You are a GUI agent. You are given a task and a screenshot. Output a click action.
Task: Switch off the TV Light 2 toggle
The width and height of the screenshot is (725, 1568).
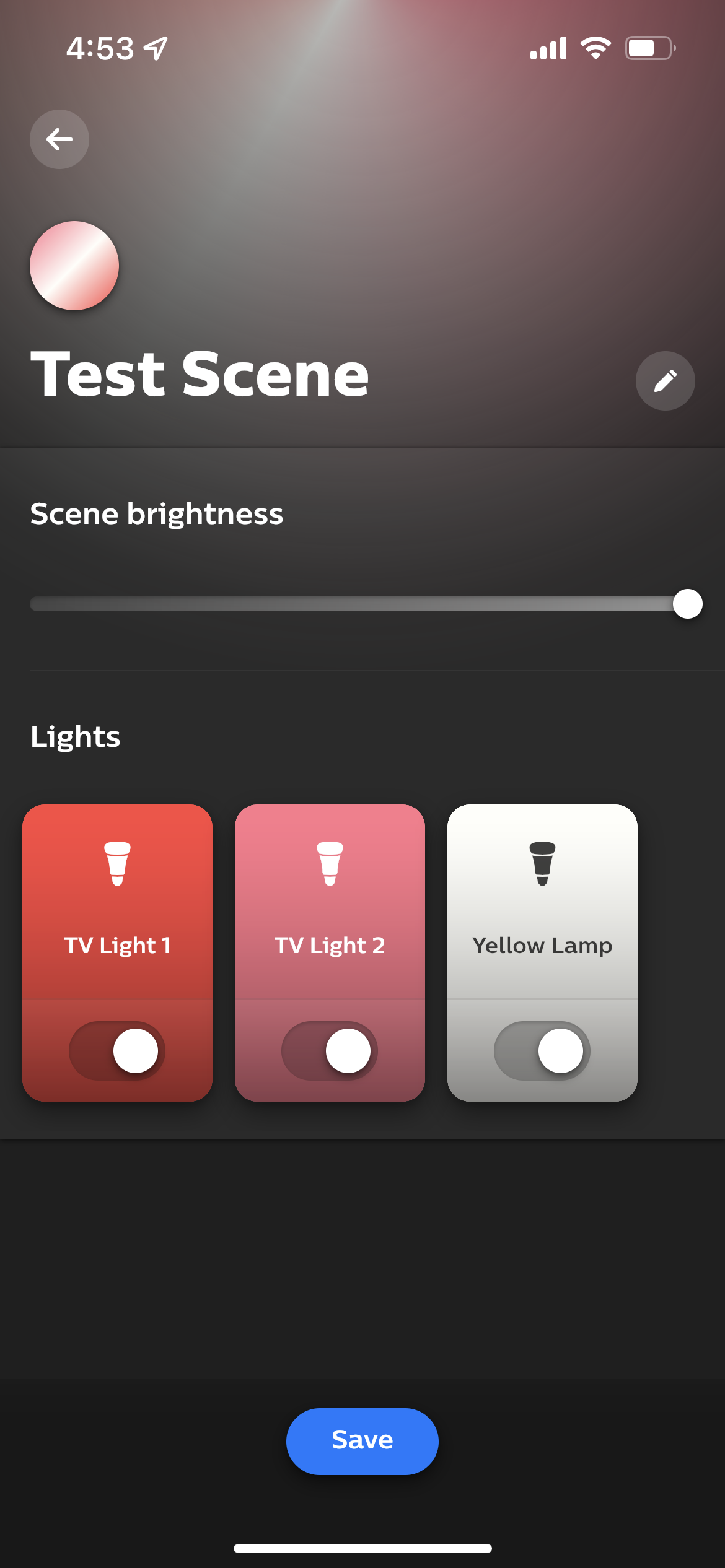point(330,1050)
